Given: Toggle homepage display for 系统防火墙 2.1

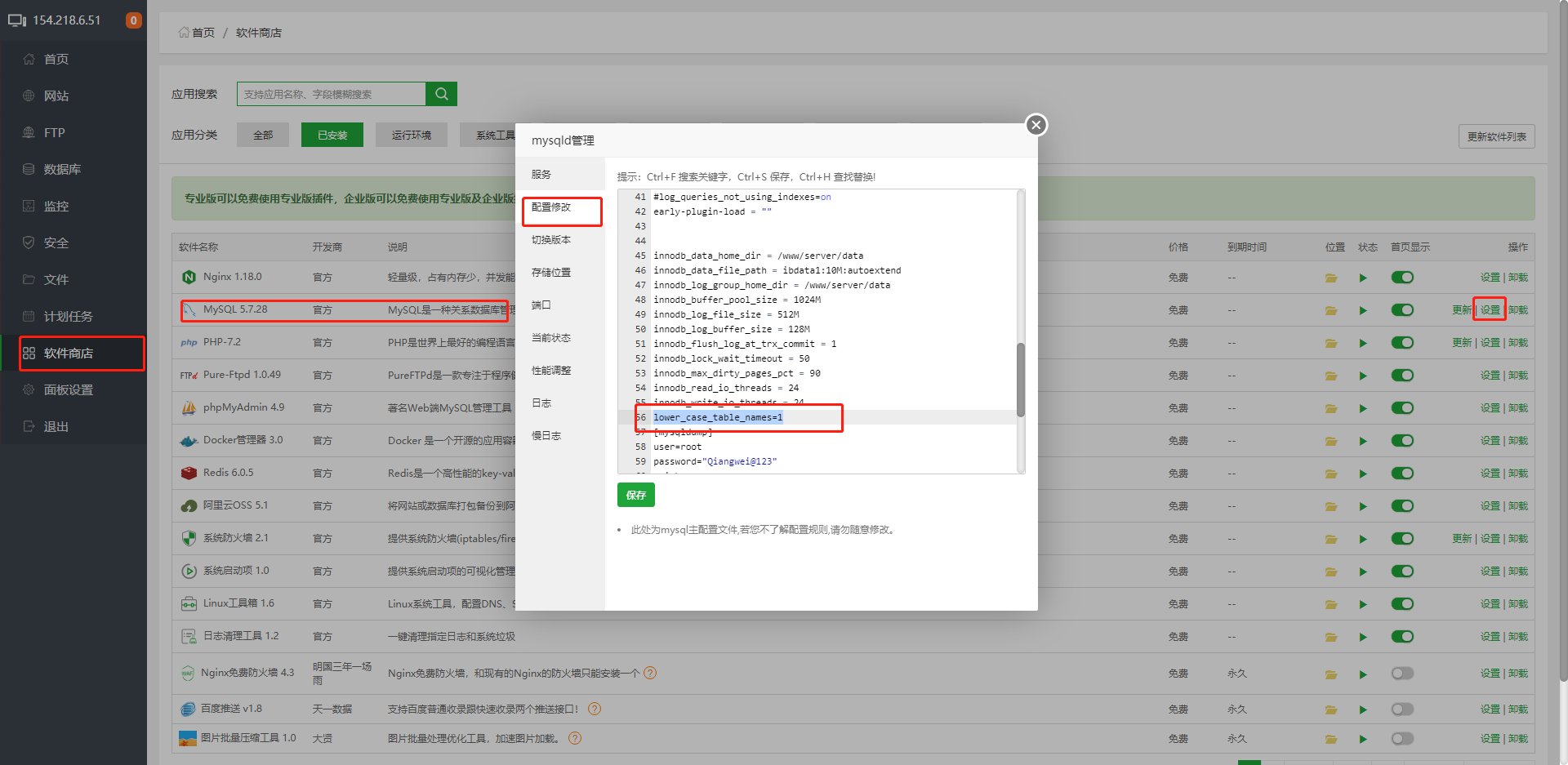Looking at the screenshot, I should tap(1402, 539).
